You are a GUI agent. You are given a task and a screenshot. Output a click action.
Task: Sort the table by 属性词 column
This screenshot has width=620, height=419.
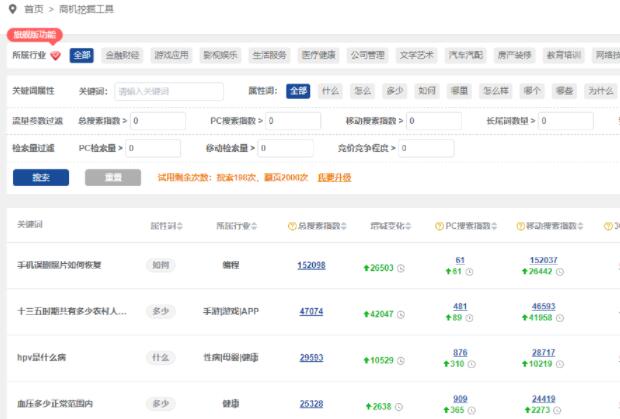(167, 226)
